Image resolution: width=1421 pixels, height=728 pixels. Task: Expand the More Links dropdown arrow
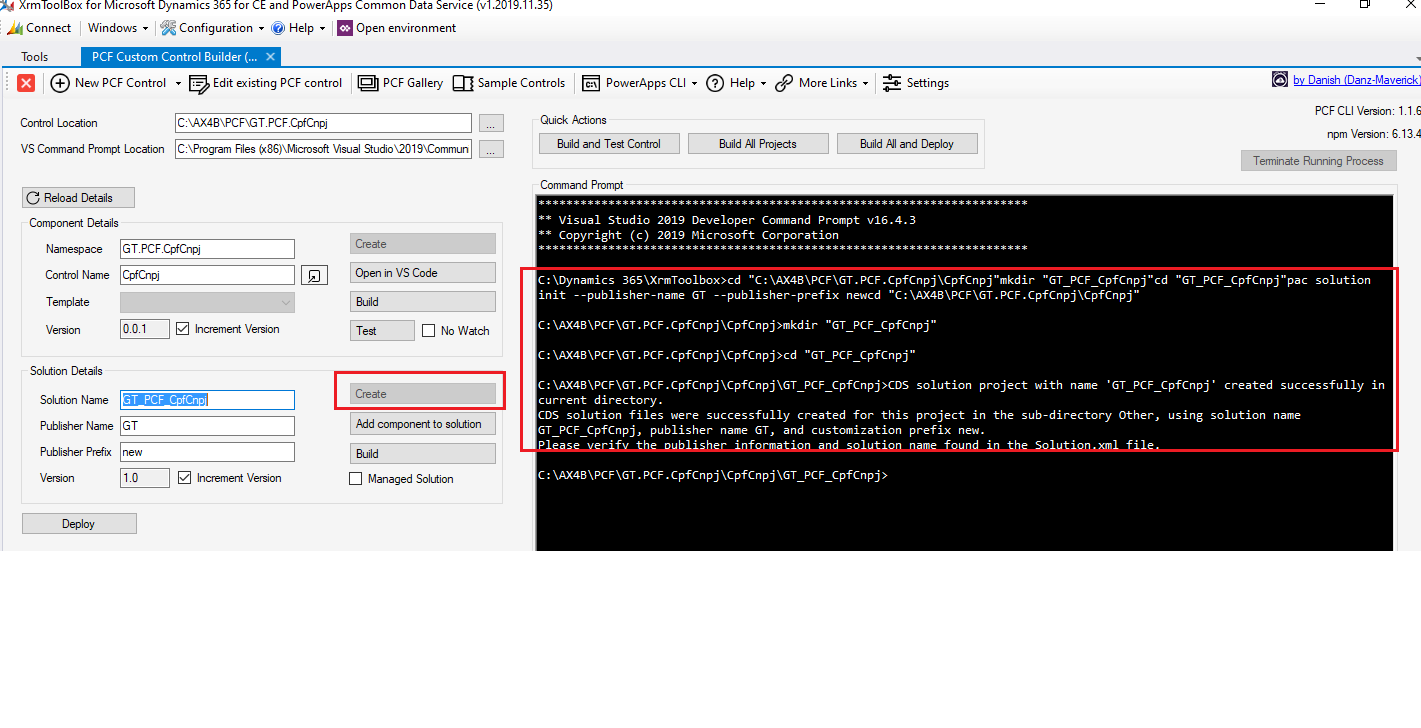865,83
